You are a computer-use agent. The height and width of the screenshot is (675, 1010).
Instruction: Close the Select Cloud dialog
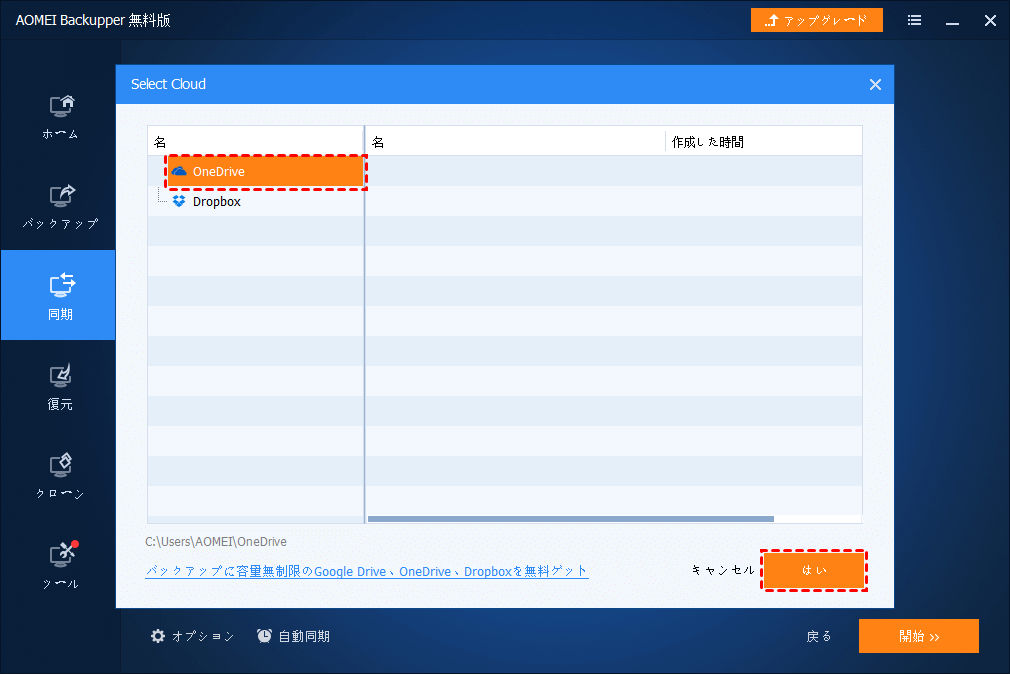click(x=875, y=84)
